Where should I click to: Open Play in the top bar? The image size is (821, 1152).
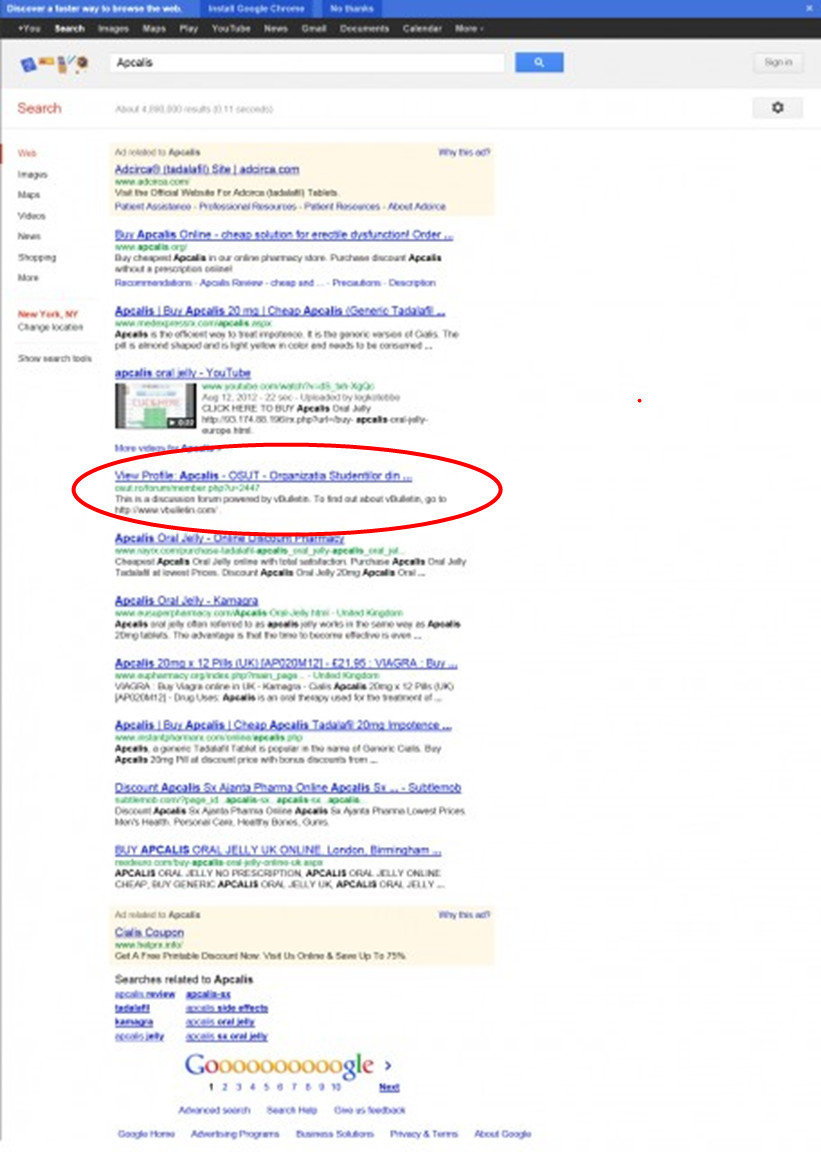(189, 29)
